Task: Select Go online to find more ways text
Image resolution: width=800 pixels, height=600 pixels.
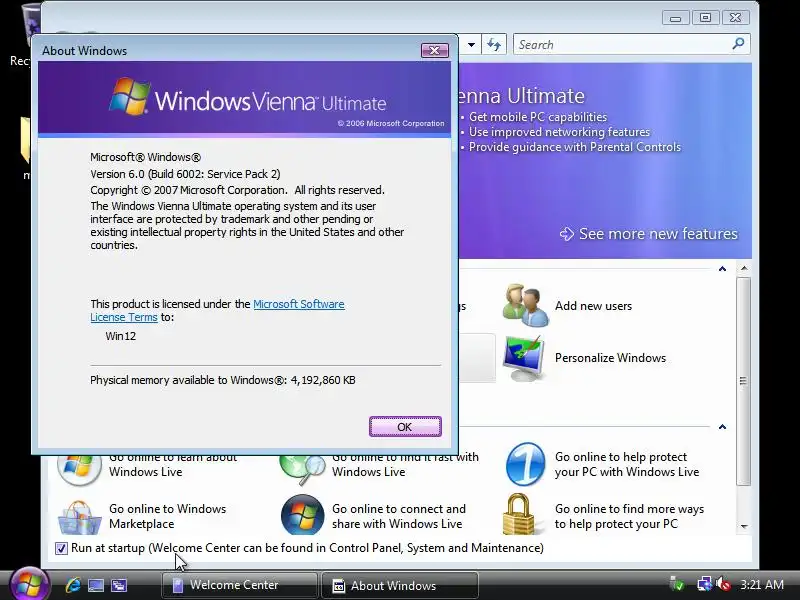Action: [629, 516]
